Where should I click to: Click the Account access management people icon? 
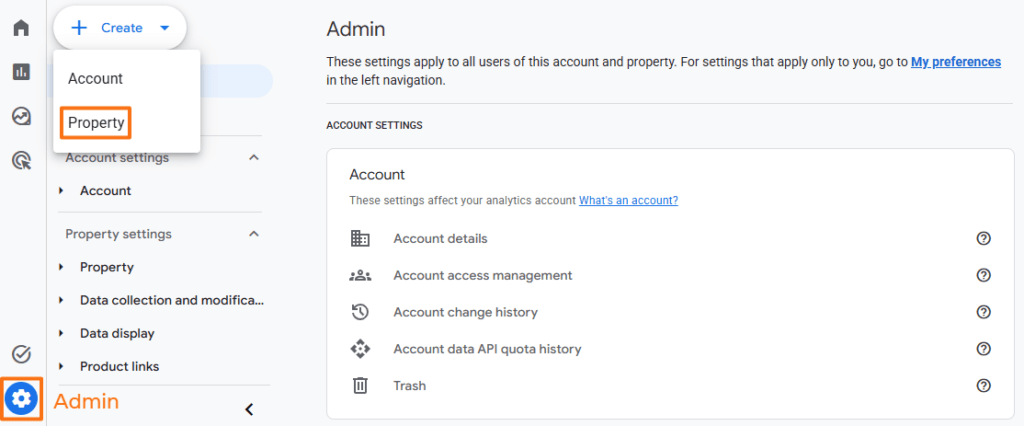click(360, 276)
